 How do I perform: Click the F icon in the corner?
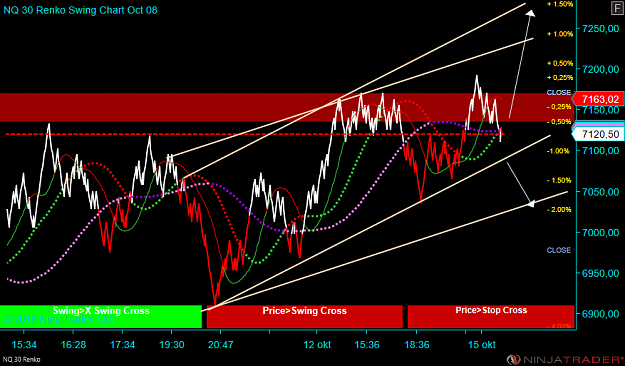pyautogui.click(x=617, y=8)
